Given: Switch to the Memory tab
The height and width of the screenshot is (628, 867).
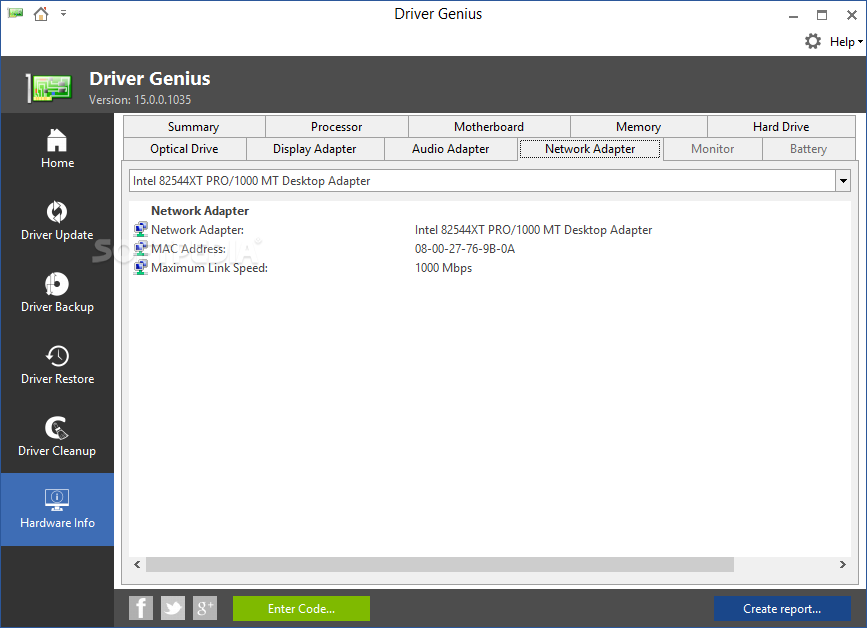Looking at the screenshot, I should tap(639, 127).
